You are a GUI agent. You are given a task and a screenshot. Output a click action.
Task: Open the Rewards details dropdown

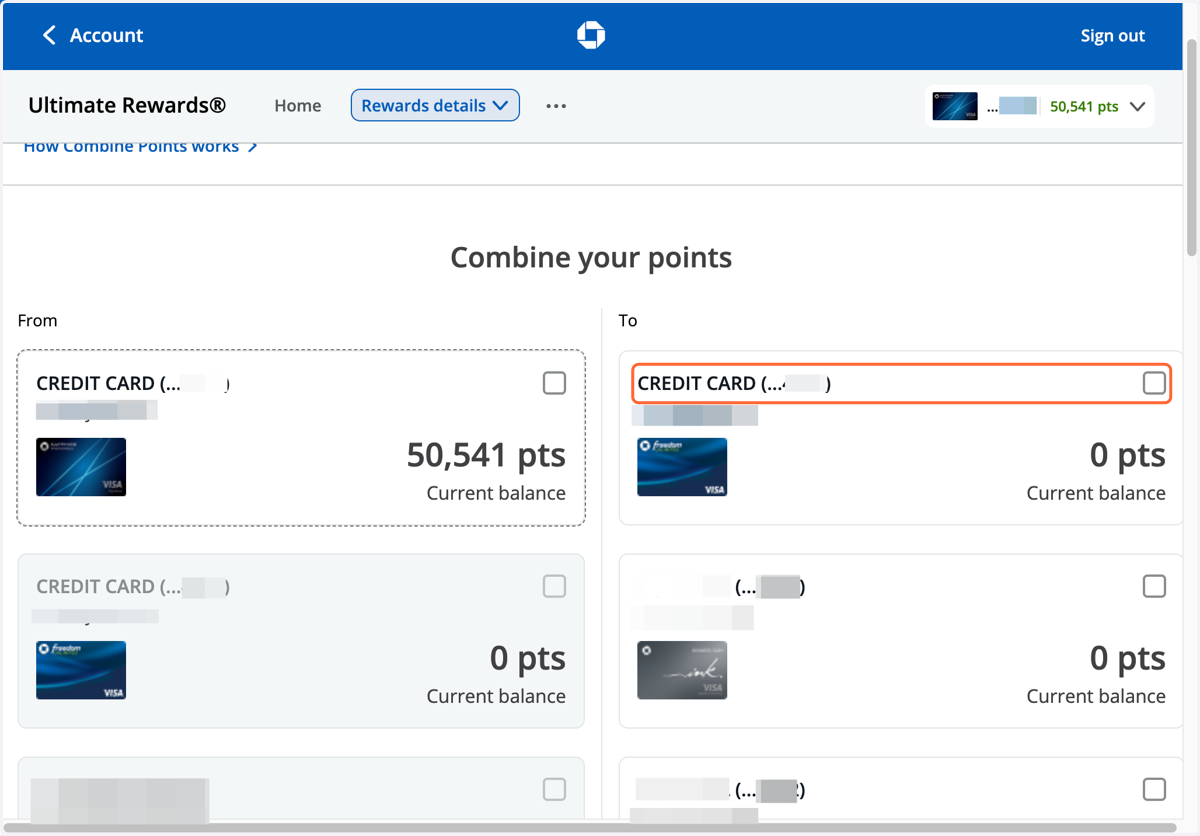[x=435, y=105]
